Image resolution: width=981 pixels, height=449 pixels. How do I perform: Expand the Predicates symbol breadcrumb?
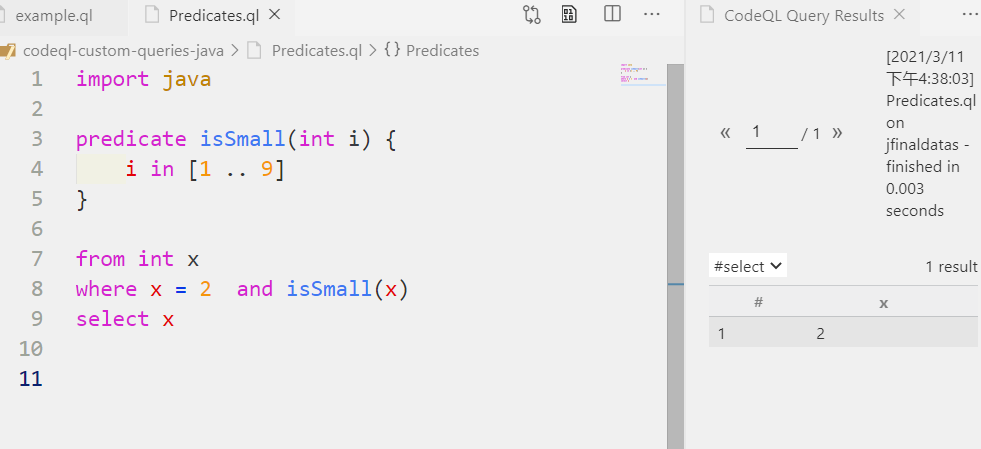pos(432,51)
